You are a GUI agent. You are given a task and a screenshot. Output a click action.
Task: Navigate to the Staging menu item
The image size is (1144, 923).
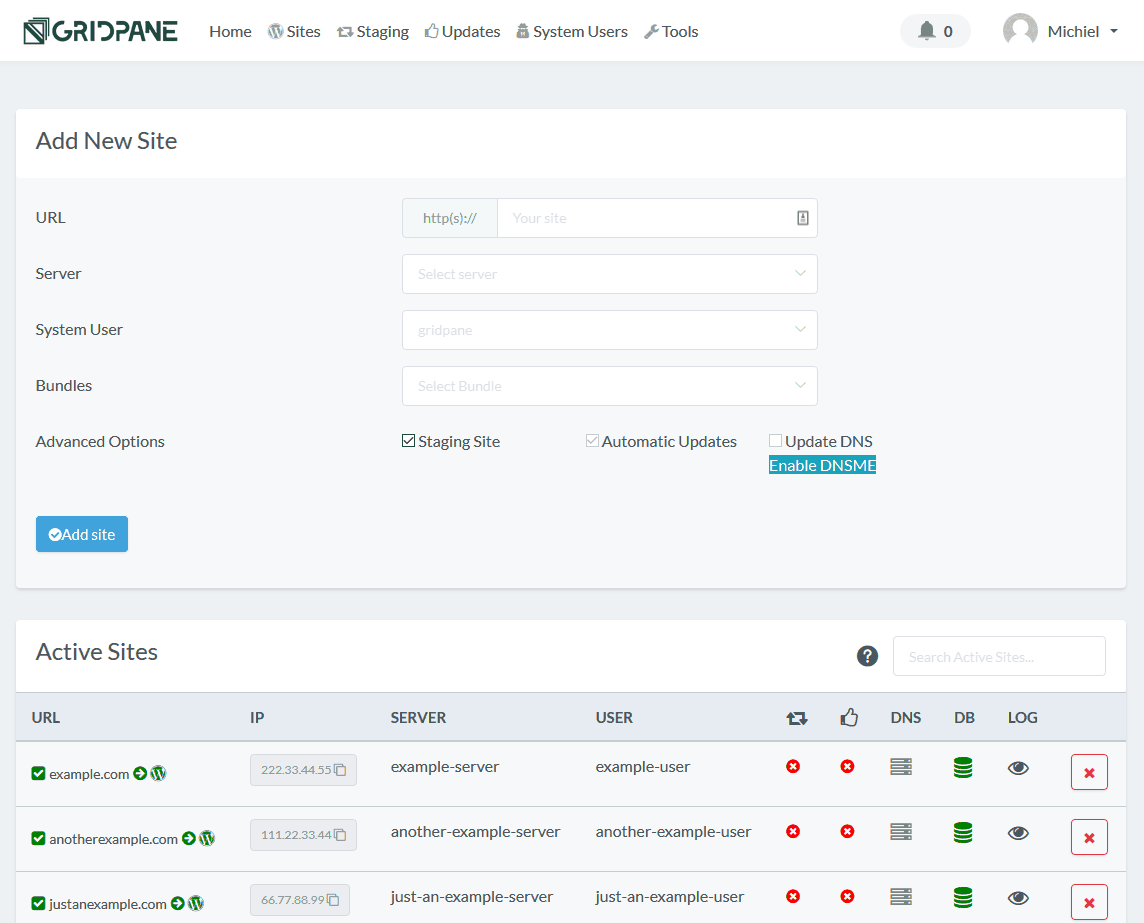pyautogui.click(x=372, y=31)
